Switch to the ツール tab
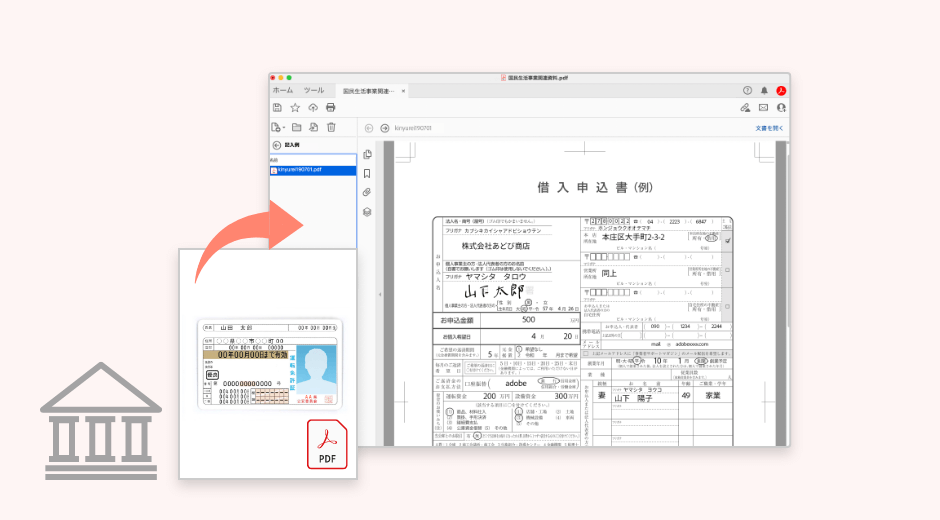The width and height of the screenshot is (940, 520). [314, 91]
